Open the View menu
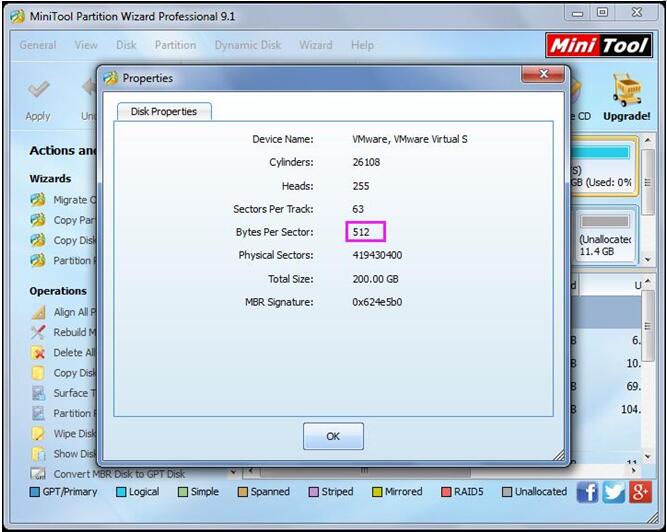The height and width of the screenshot is (532, 667). [x=86, y=45]
